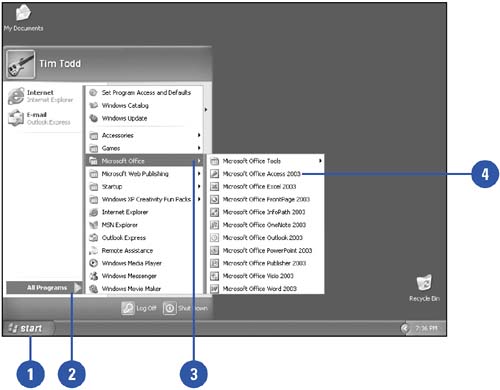The width and height of the screenshot is (500, 390).
Task: Click the Startup folder icon
Action: tap(94, 186)
